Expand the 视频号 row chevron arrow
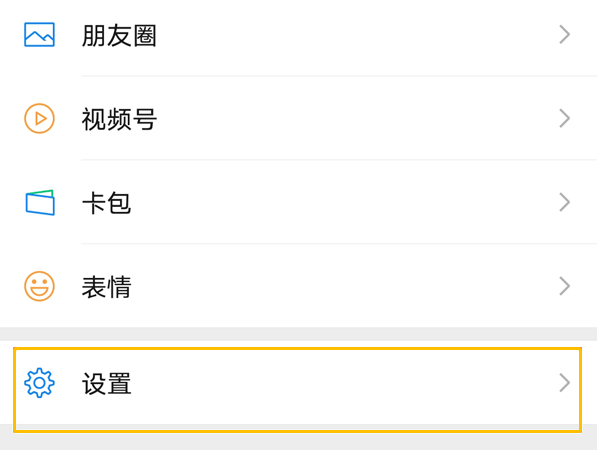Viewport: 600px width, 450px height. [564, 119]
